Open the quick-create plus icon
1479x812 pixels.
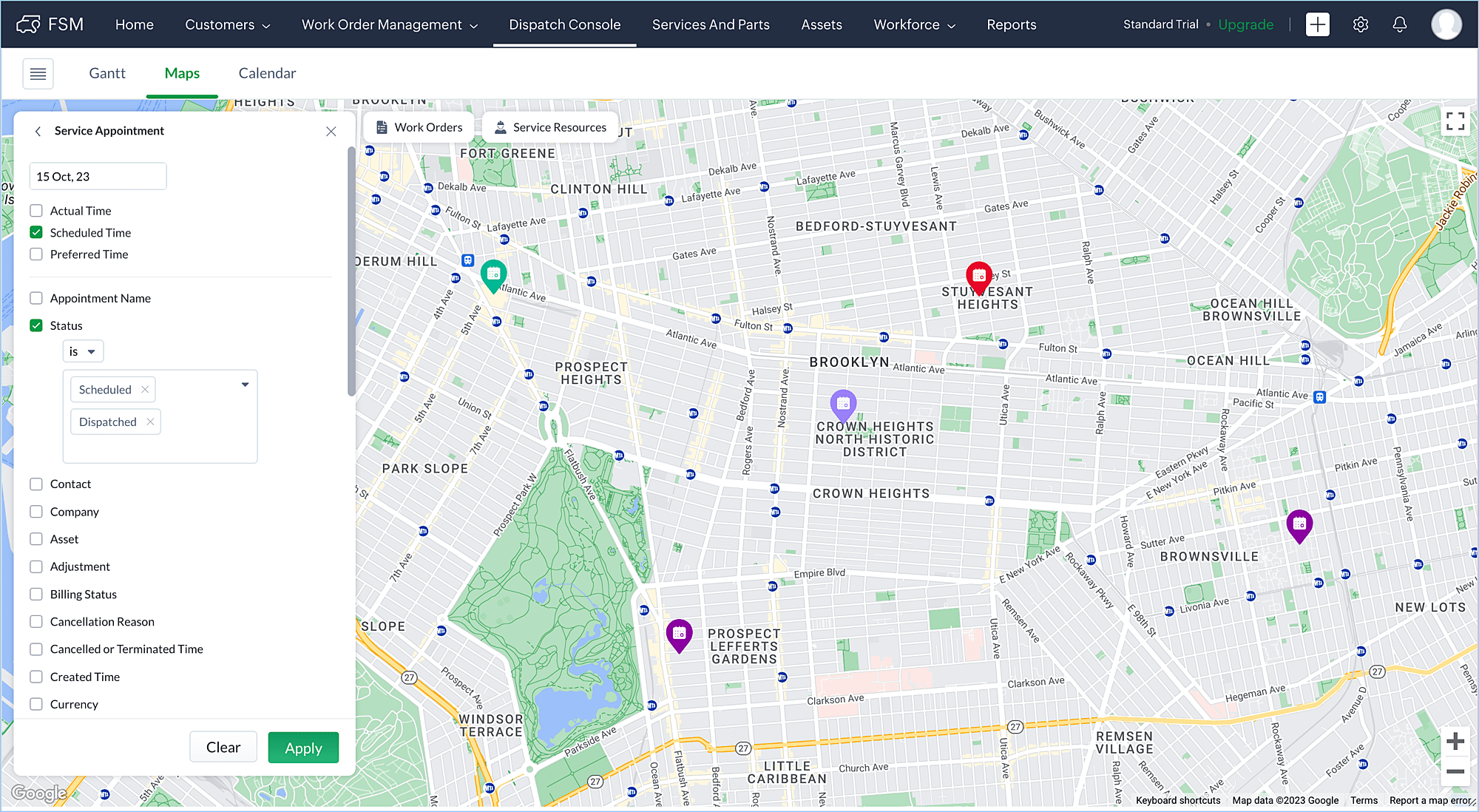click(1317, 24)
